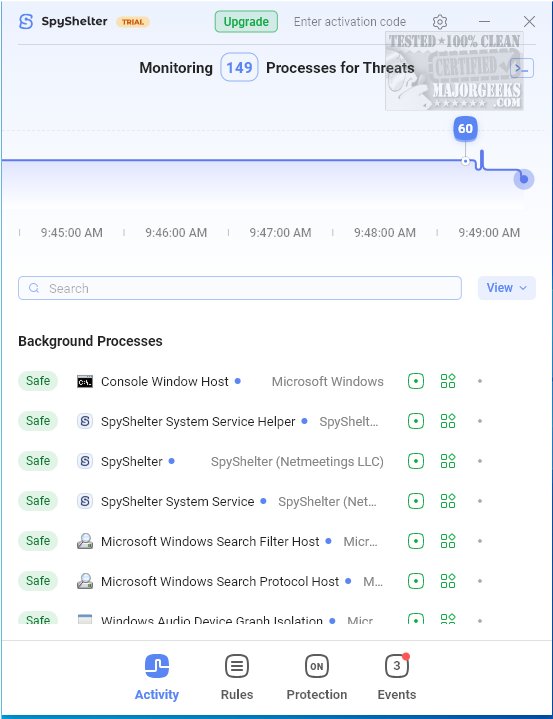Toggle protection icon for Search Protocol Host
Image resolution: width=553 pixels, height=719 pixels.
click(416, 581)
